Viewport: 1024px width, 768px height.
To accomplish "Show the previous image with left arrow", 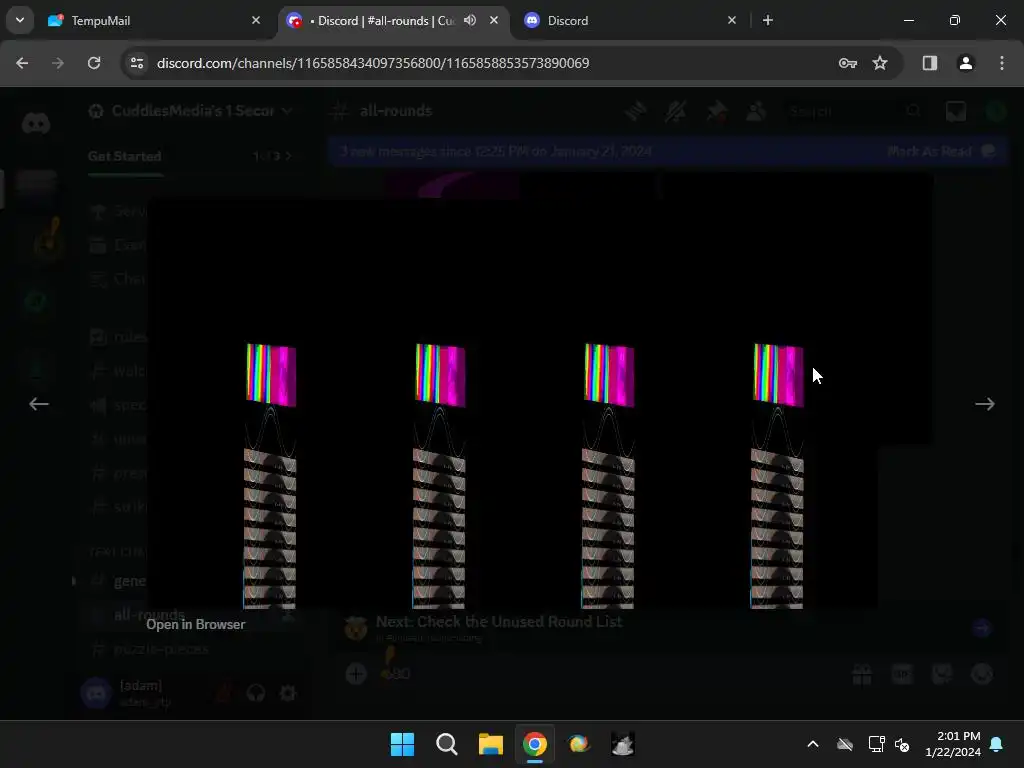I will pyautogui.click(x=39, y=404).
